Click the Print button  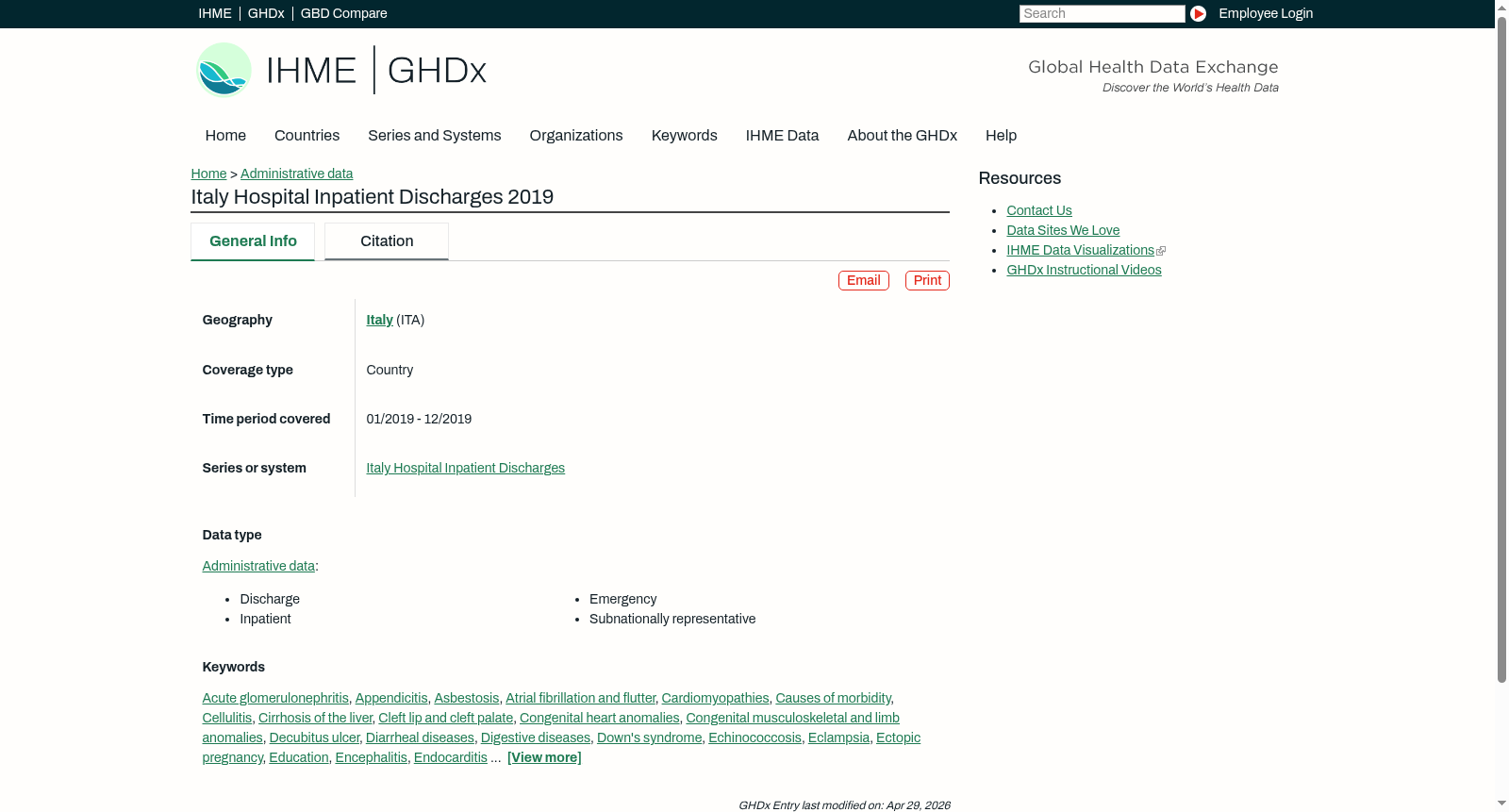pyautogui.click(x=927, y=280)
